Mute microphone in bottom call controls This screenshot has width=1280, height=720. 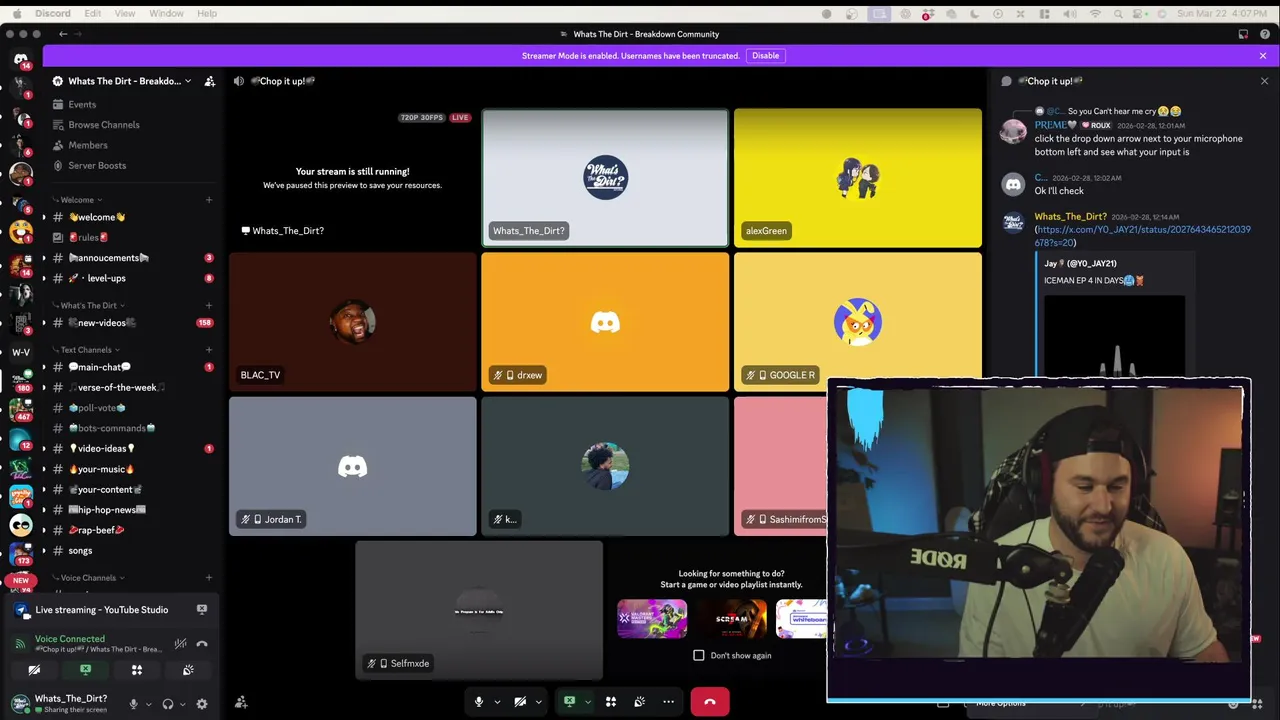tap(479, 702)
